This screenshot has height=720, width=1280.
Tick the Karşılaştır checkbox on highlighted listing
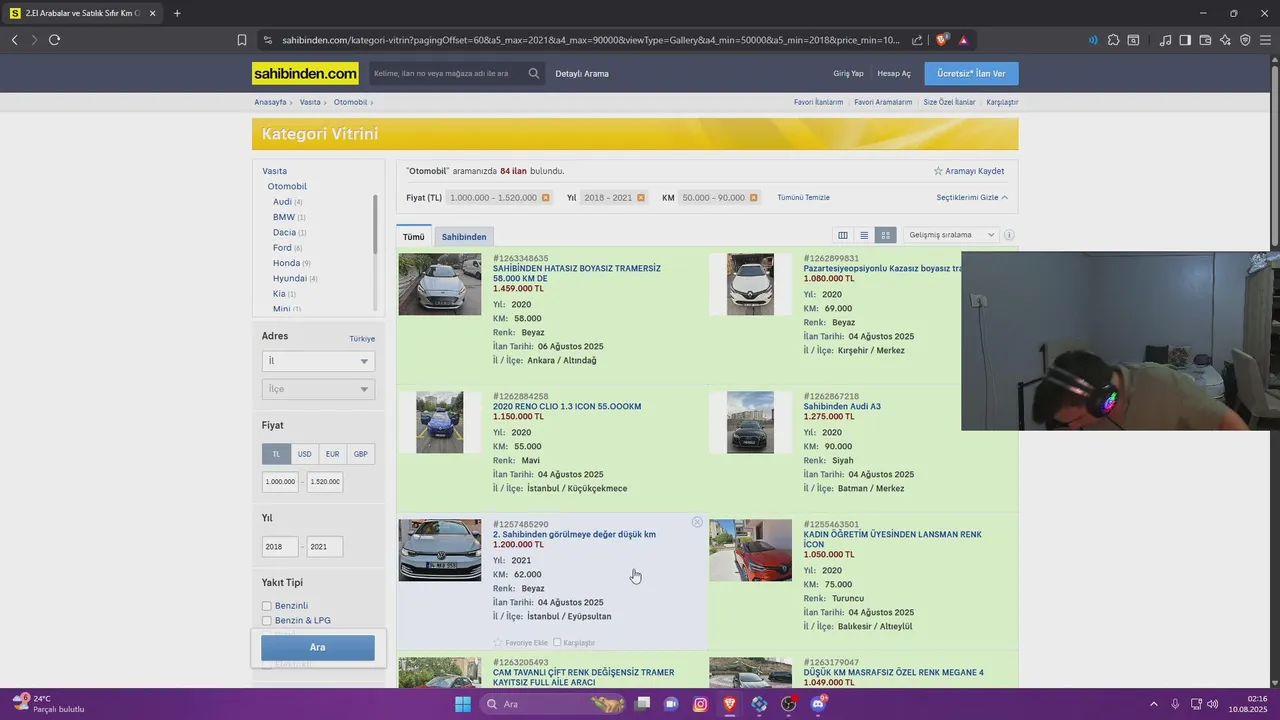click(x=557, y=642)
